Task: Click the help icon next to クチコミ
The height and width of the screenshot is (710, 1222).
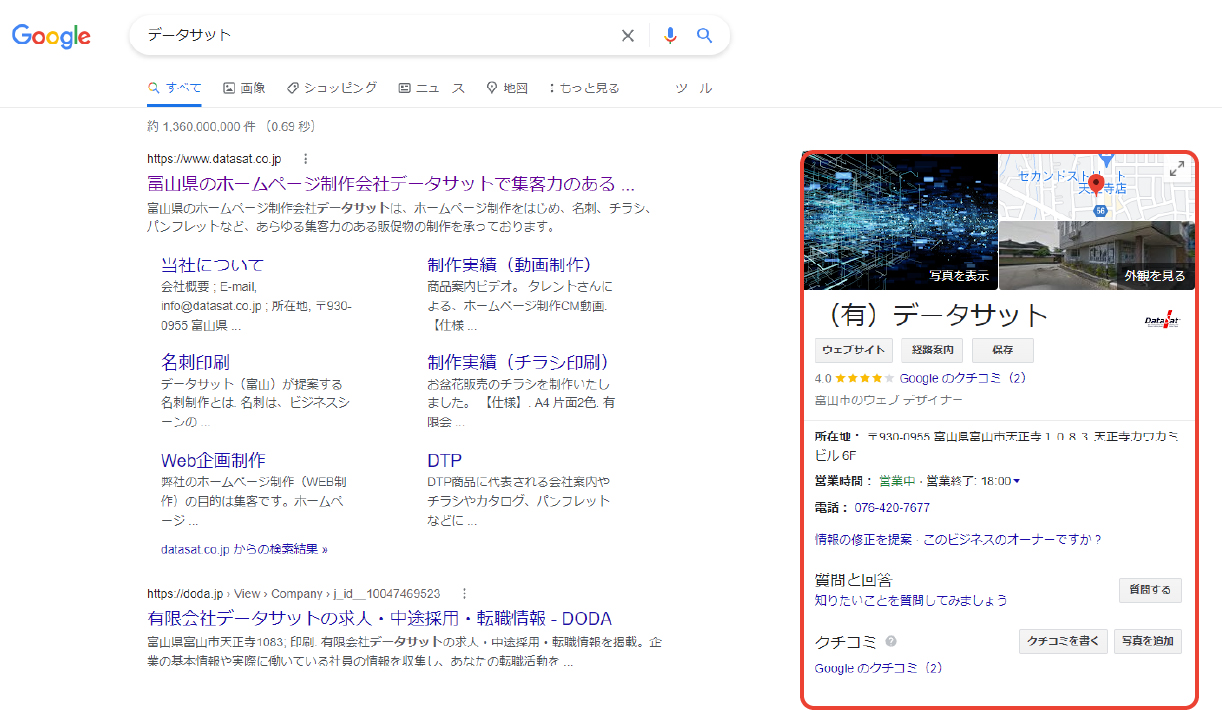Action: (x=891, y=642)
